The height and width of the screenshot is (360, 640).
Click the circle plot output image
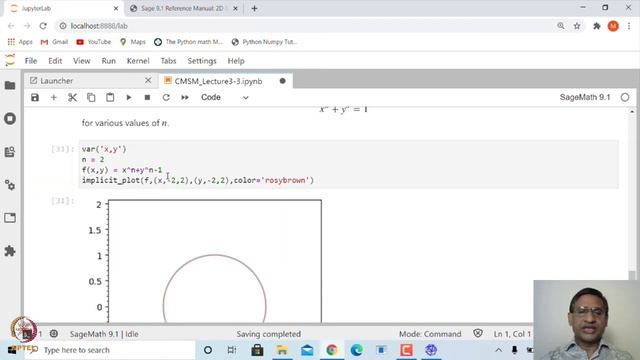[x=205, y=260]
